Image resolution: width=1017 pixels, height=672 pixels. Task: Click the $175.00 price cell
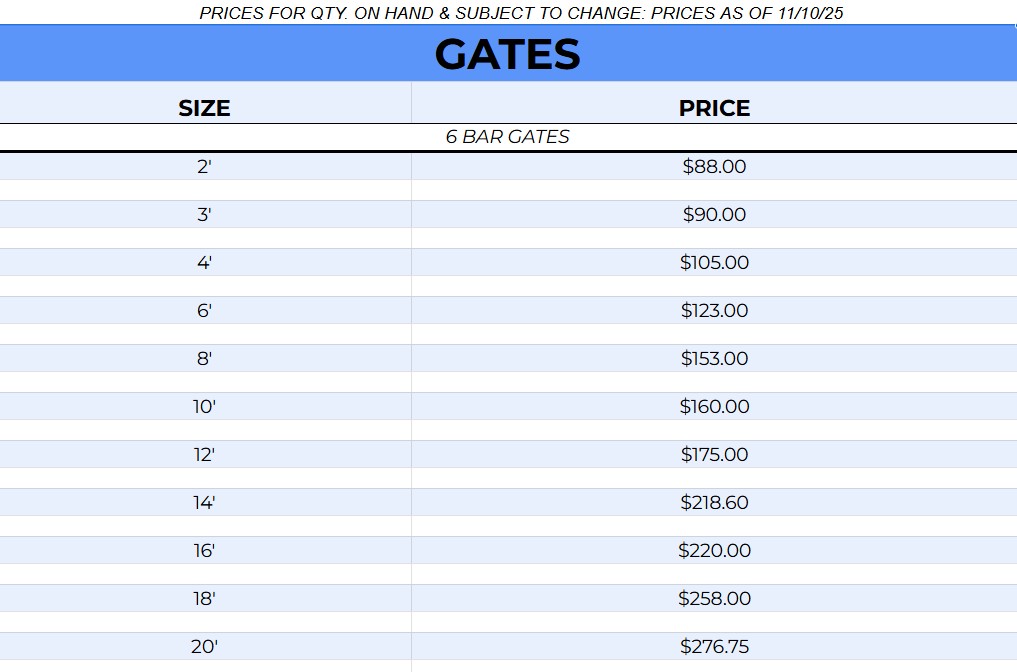714,455
